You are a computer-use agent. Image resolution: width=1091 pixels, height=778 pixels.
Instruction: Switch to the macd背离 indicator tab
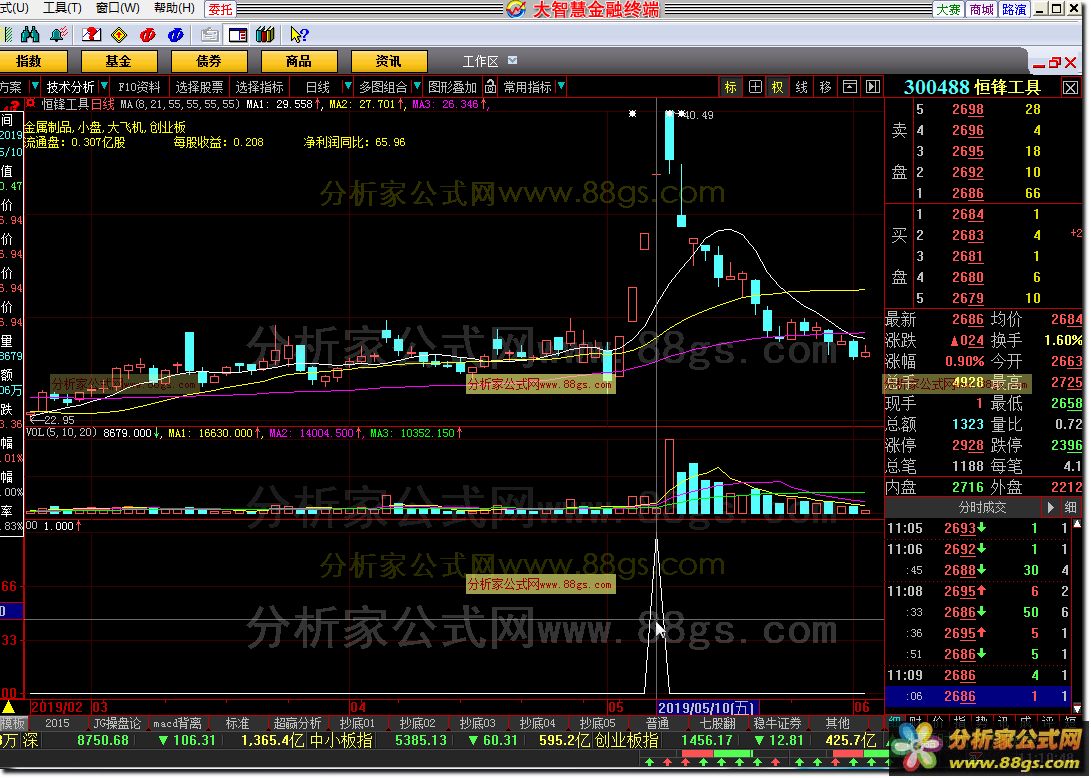(x=177, y=723)
